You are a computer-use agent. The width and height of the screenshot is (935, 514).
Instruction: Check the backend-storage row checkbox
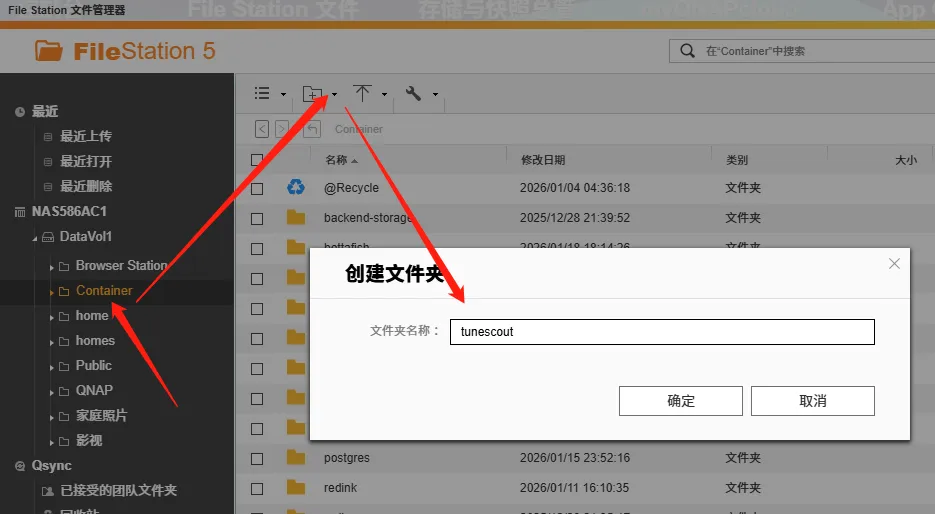click(x=257, y=218)
